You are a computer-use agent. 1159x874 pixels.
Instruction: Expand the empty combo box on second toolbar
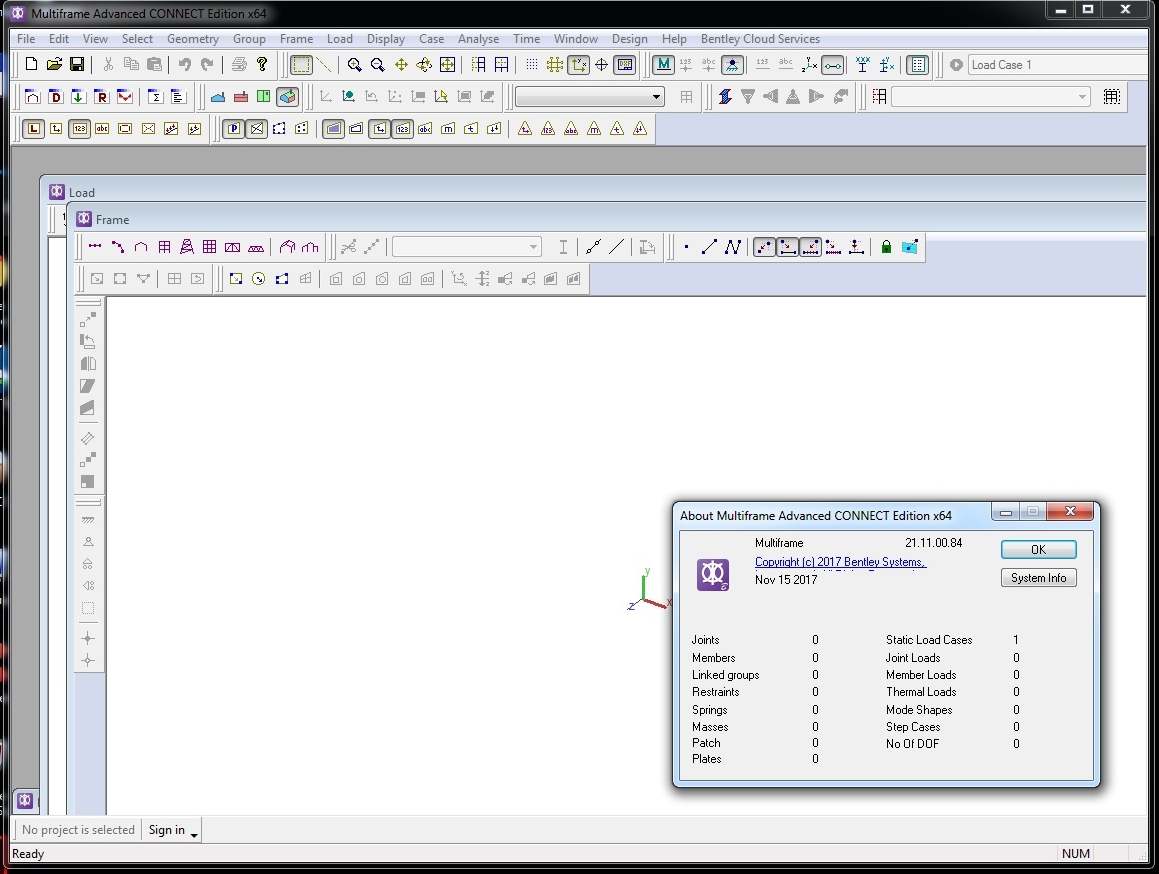[x=656, y=97]
